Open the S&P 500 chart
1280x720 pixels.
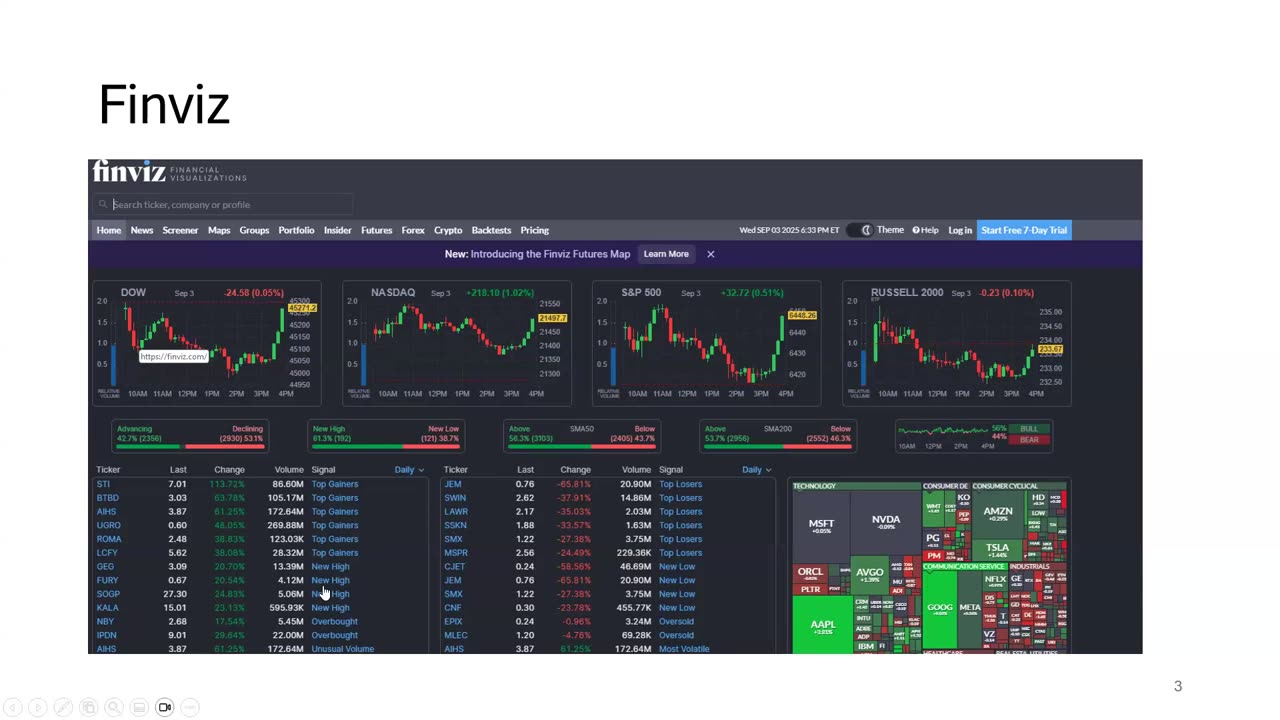tap(707, 343)
